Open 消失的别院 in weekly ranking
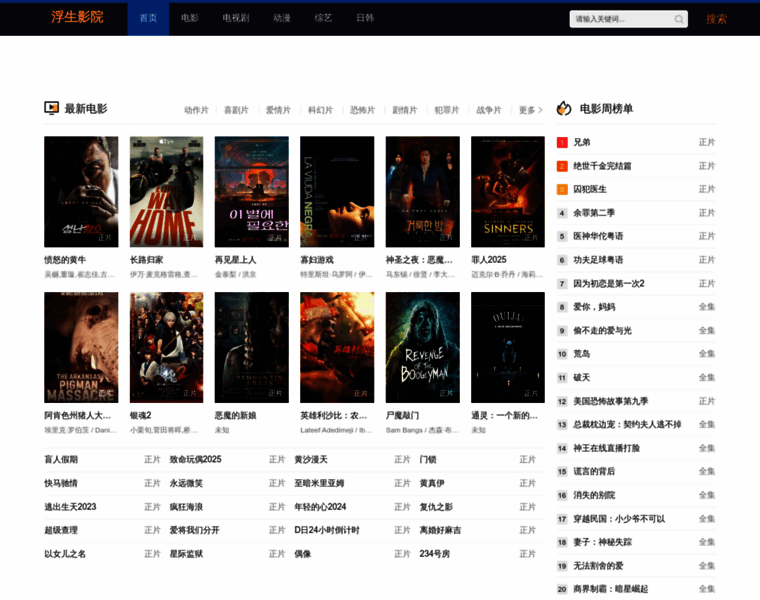Viewport: 760px width, 600px height. click(594, 495)
